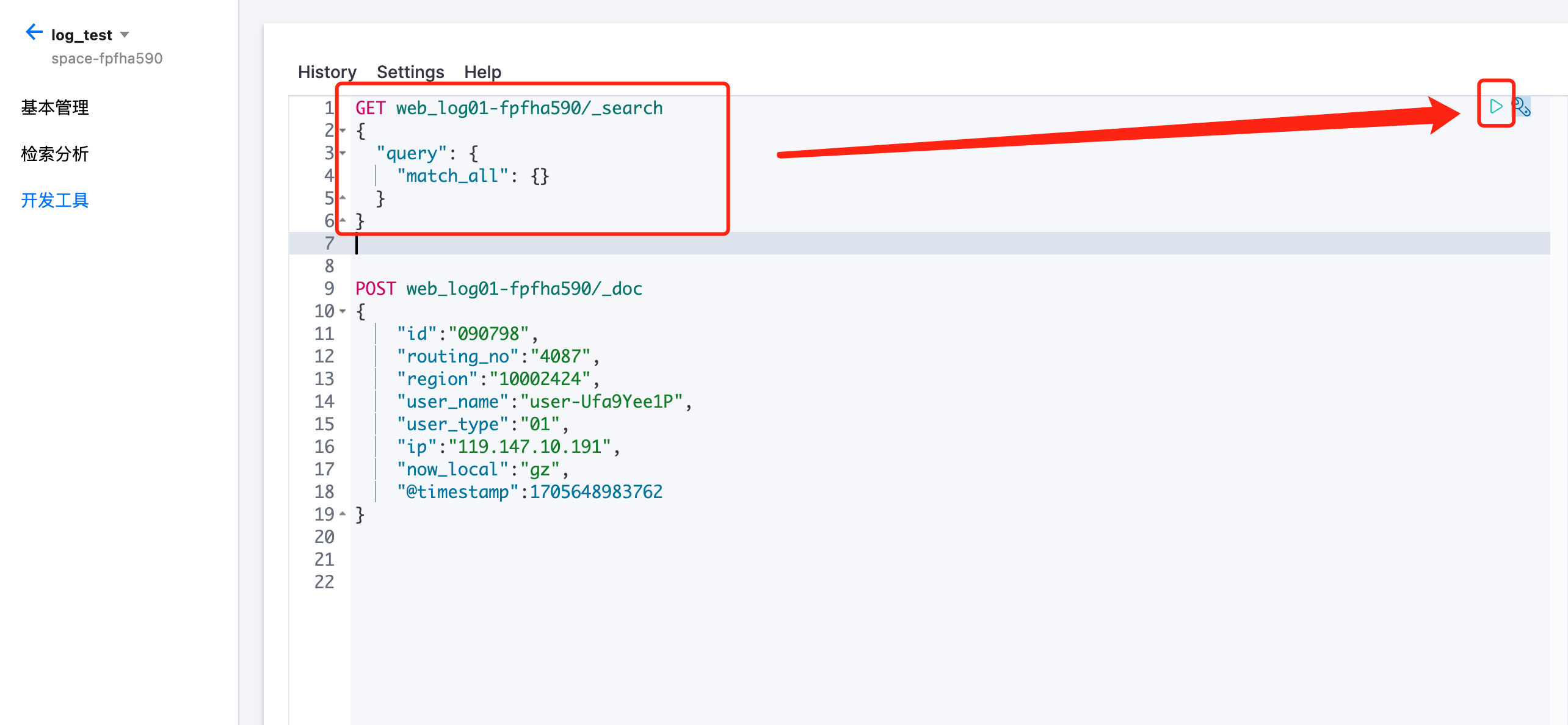Click the blue back arrow

click(34, 32)
